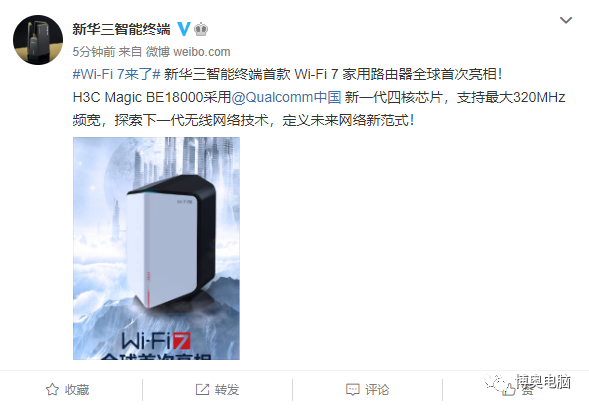Click the 评论 text label
The image size is (589, 408).
(x=377, y=390)
